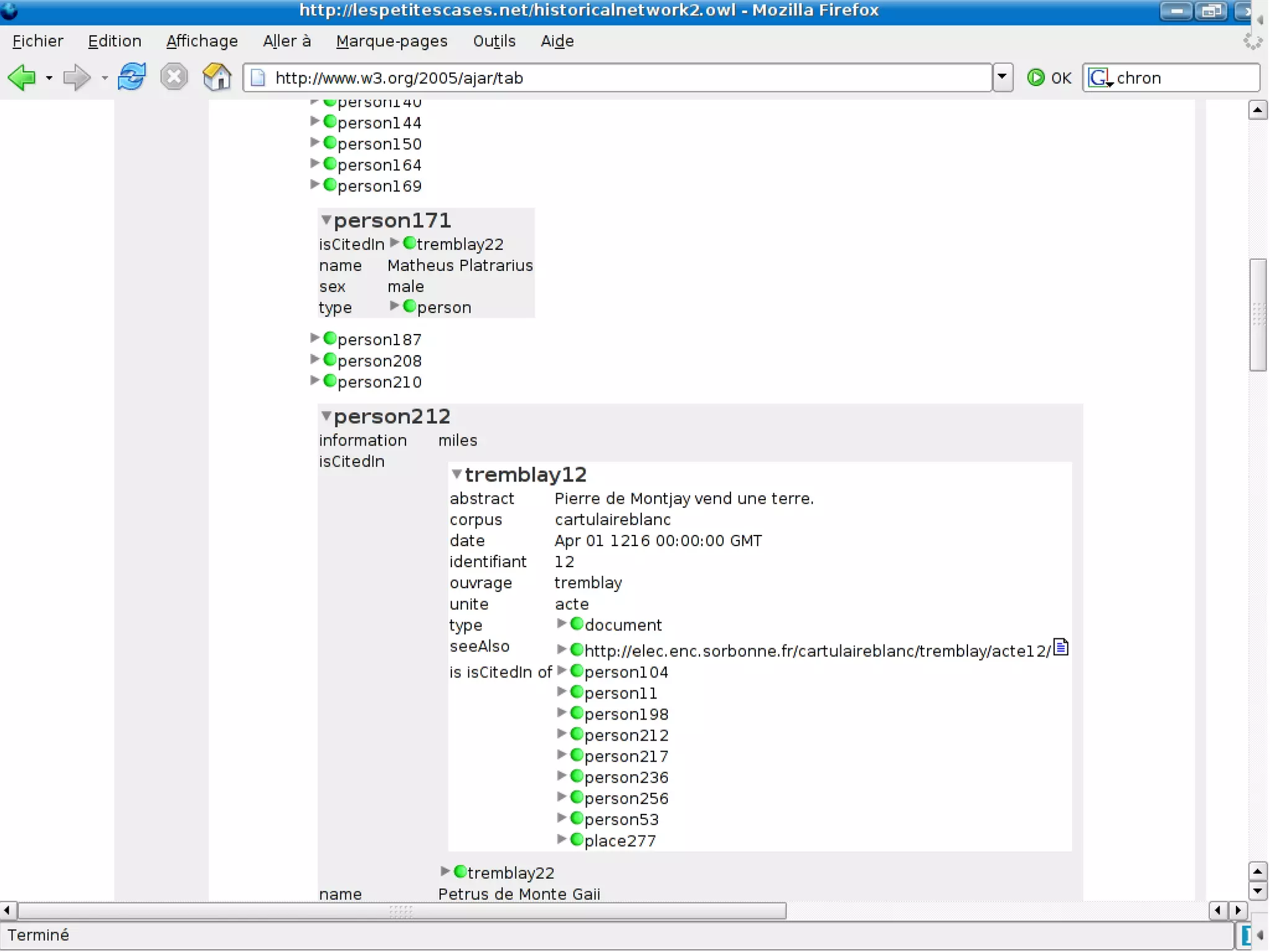1270x952 pixels.
Task: Expand the person187 tree node
Action: pyautogui.click(x=314, y=338)
